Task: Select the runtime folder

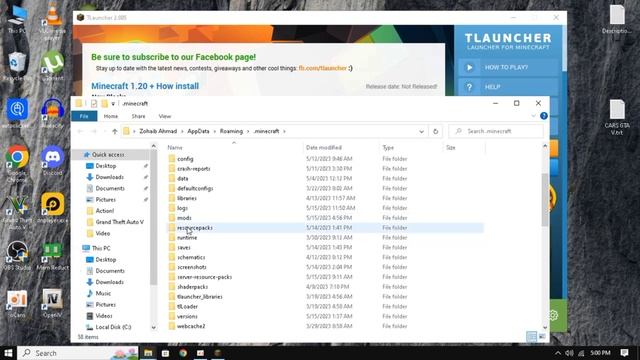Action: (x=187, y=238)
